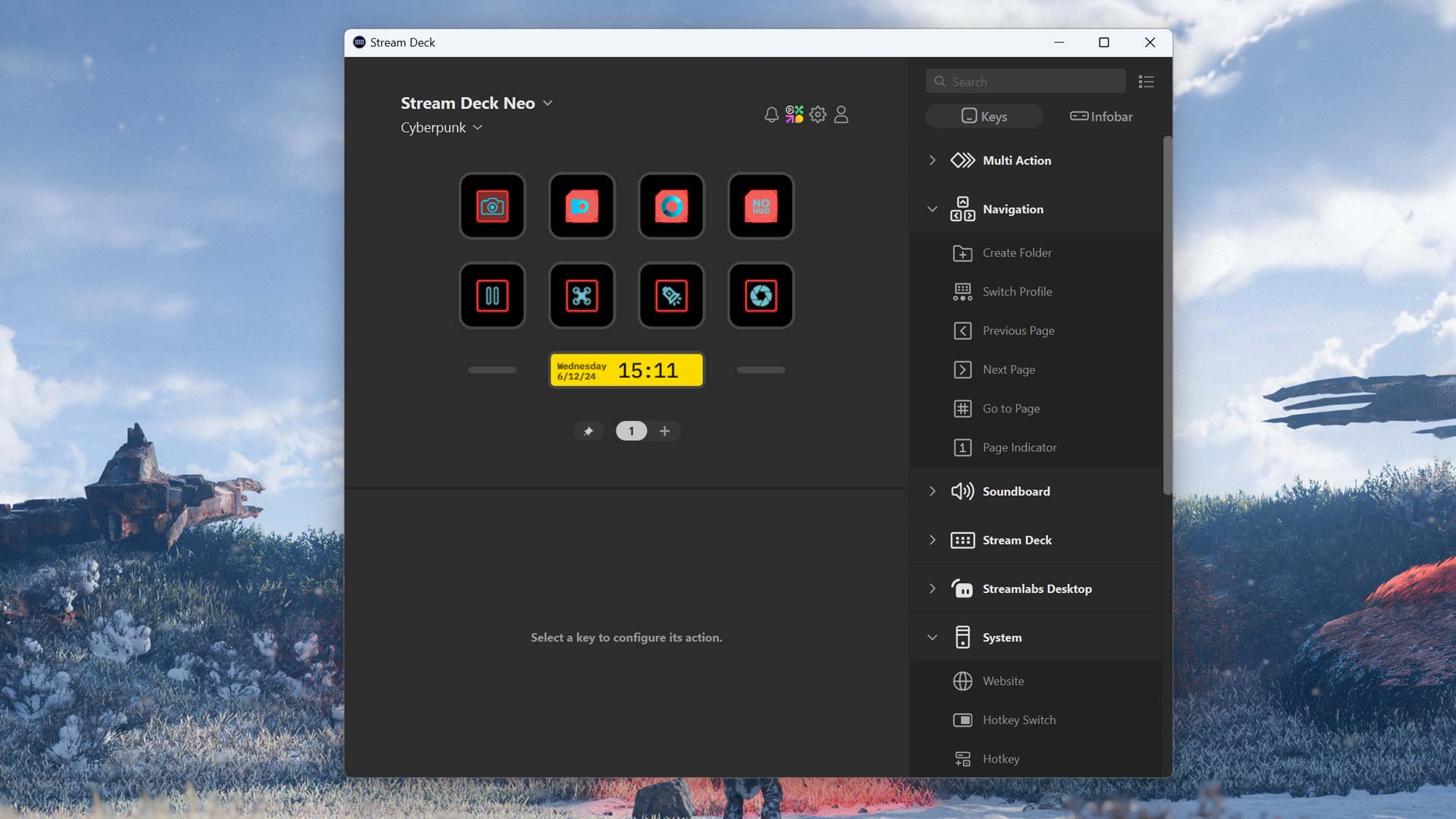Click the right touch point bar
This screenshot has width=1456, height=819.
pos(761,370)
